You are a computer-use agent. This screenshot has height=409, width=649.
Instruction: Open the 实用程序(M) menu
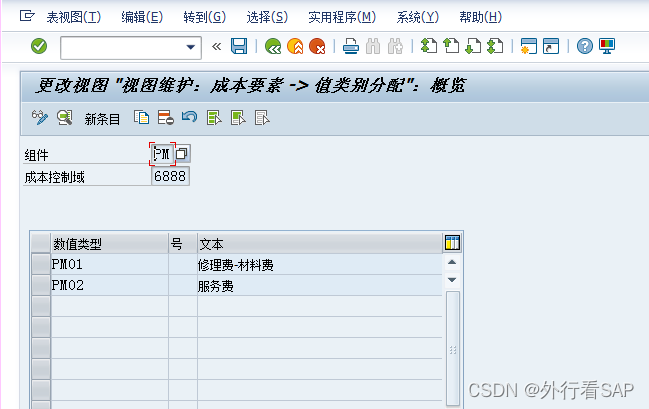pos(342,17)
